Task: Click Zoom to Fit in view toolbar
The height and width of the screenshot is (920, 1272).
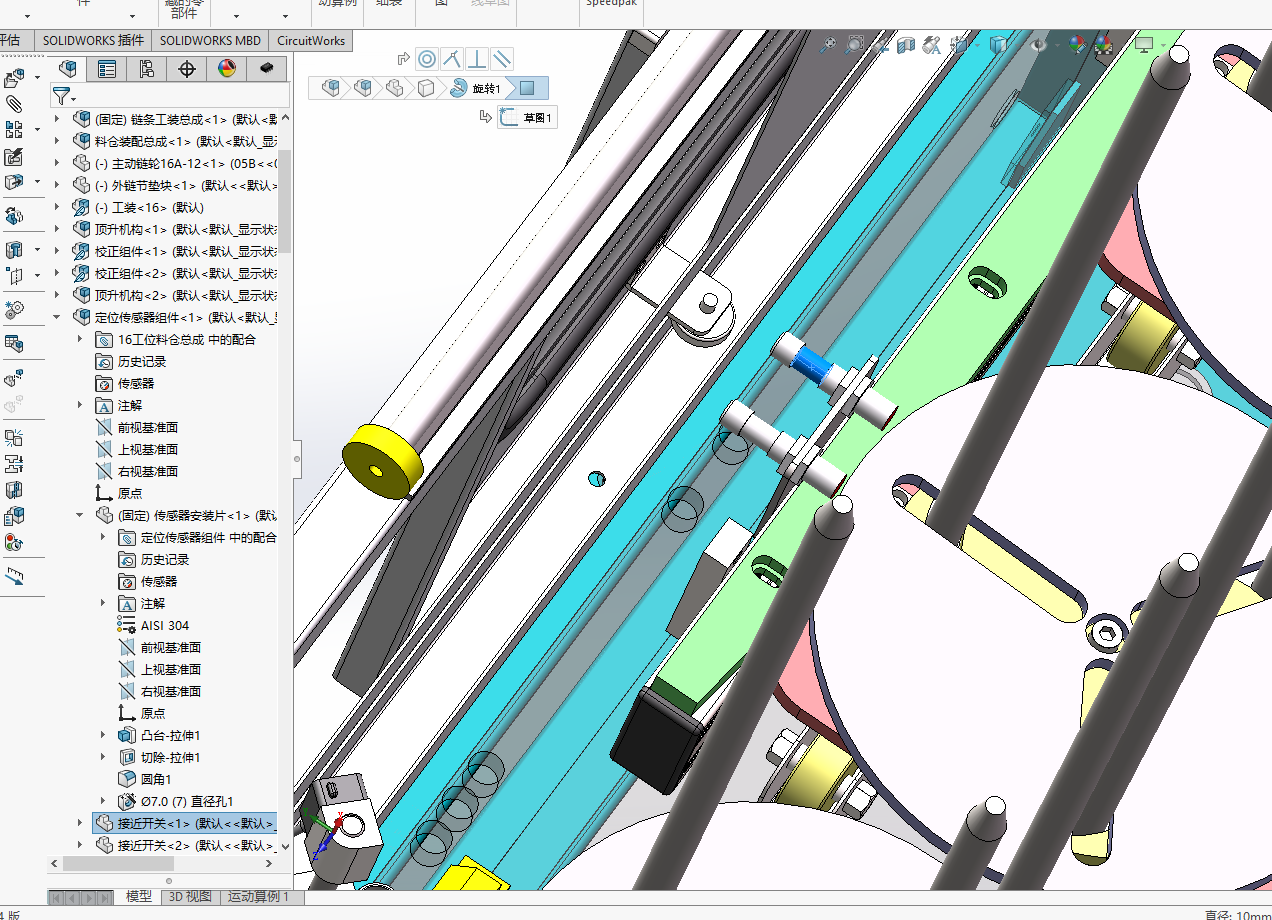Action: click(x=827, y=45)
